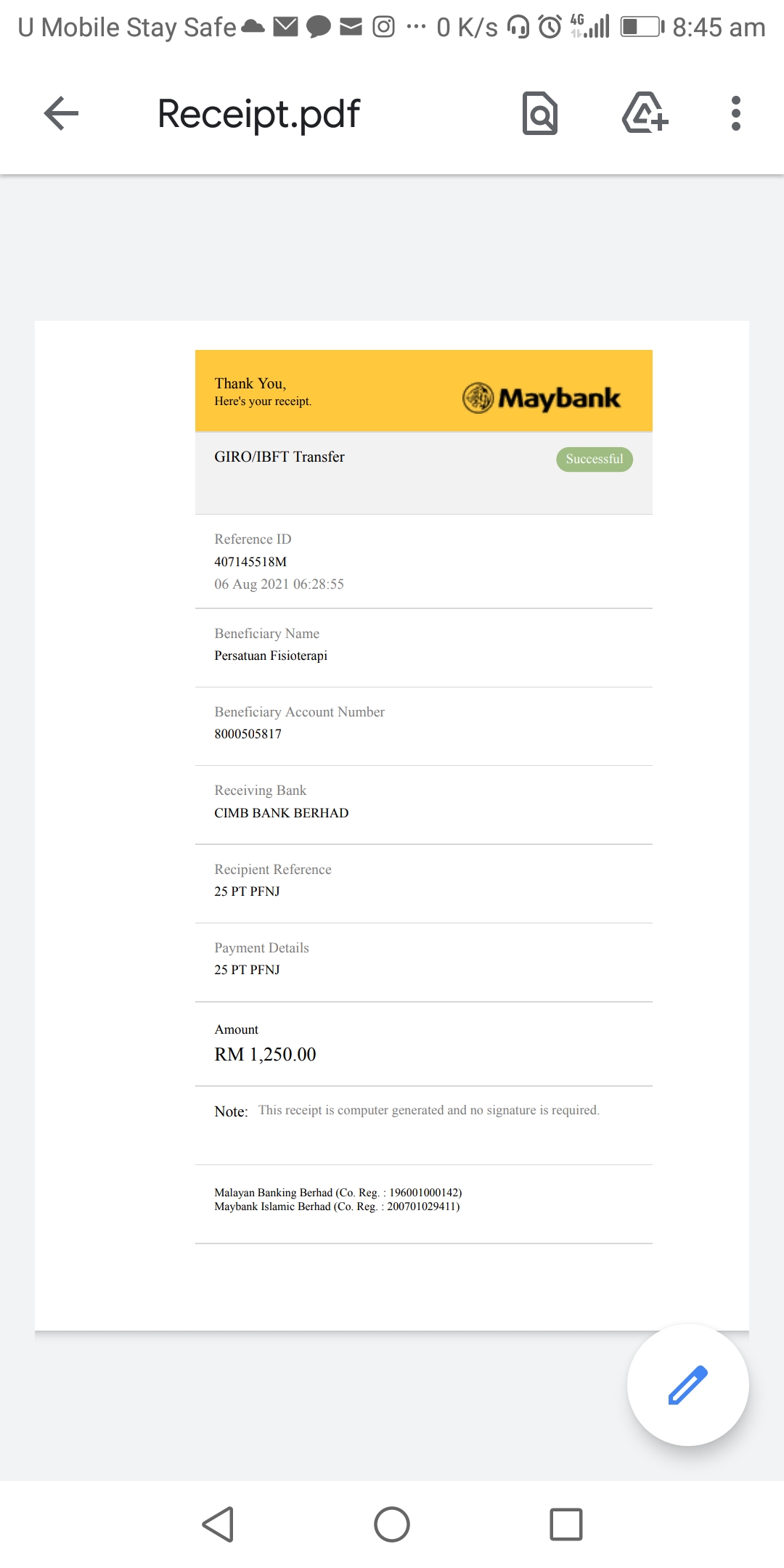Open recent apps square button
This screenshot has height=1568, width=784.
(566, 1524)
